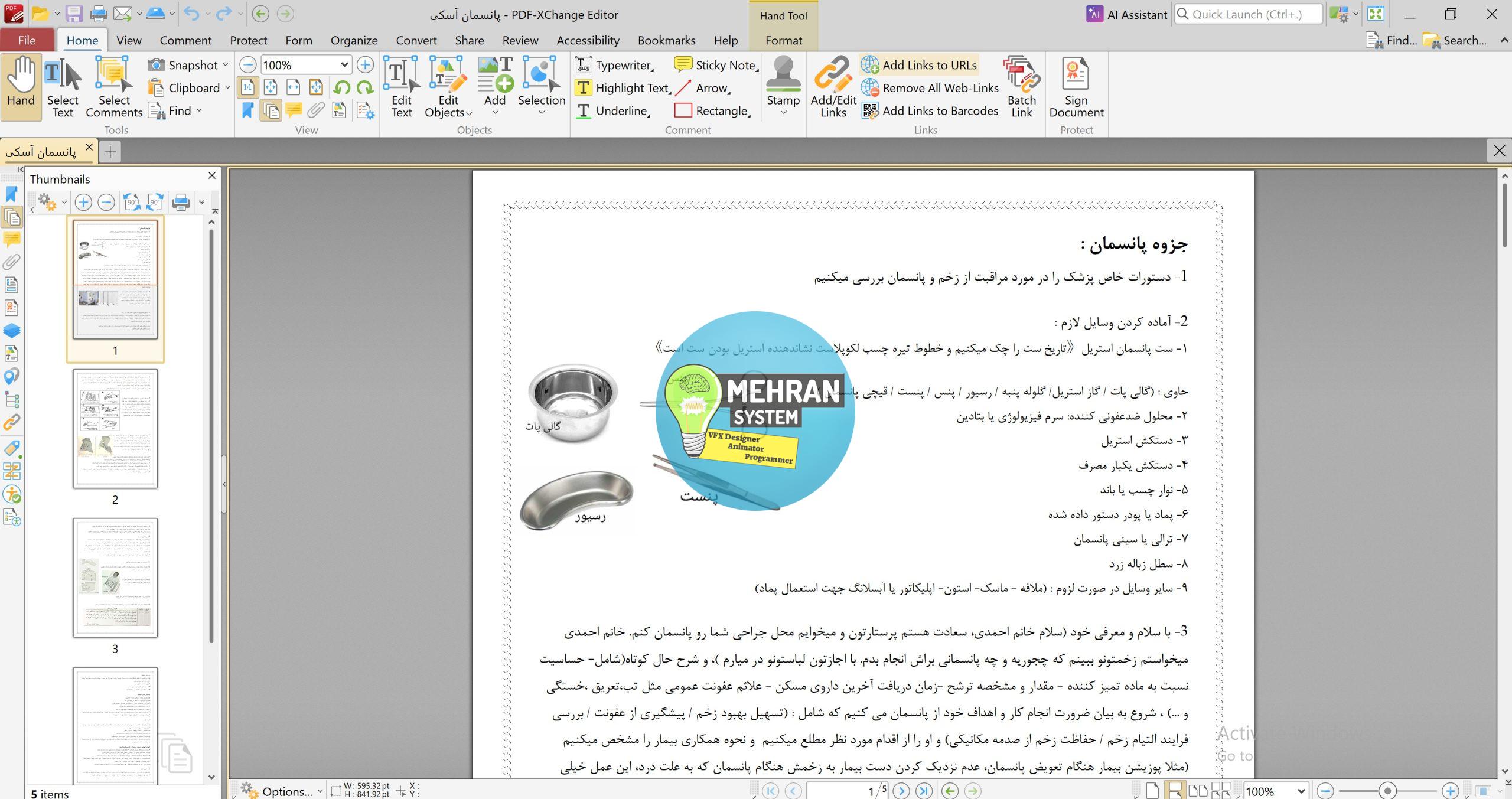Select the Arrow comment tool
The image size is (1512, 799).
pos(703,88)
